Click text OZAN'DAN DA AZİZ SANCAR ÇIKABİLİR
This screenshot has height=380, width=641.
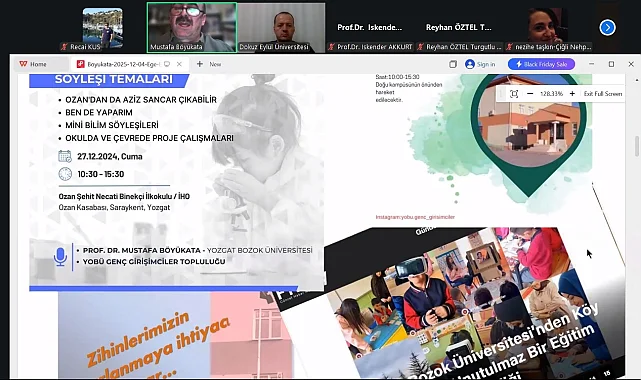(141, 100)
